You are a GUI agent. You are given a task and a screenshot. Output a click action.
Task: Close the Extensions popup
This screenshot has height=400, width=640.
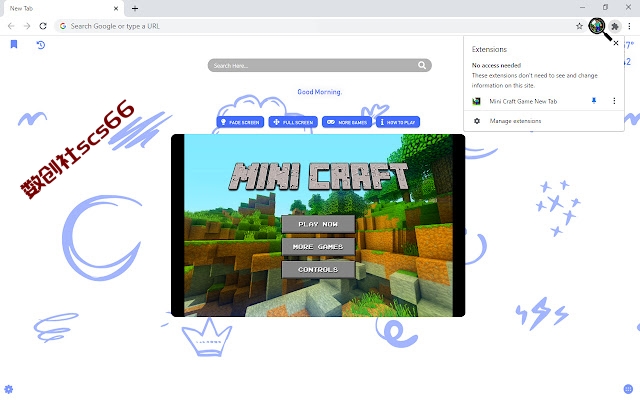616,43
